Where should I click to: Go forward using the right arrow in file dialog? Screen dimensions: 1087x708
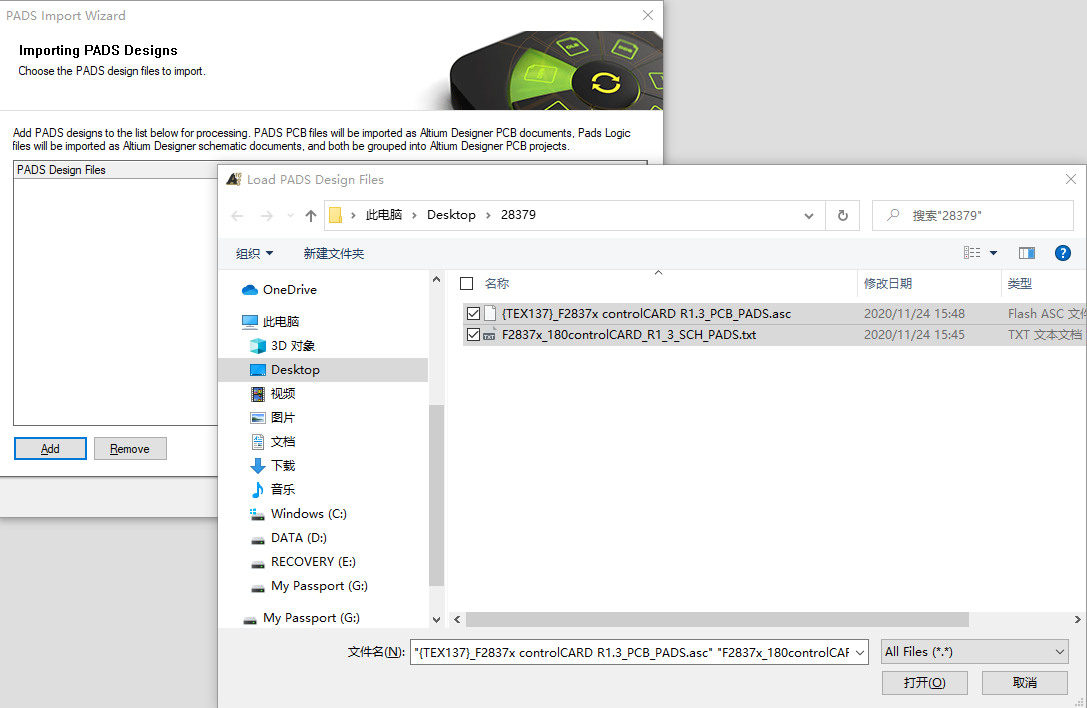tap(266, 216)
